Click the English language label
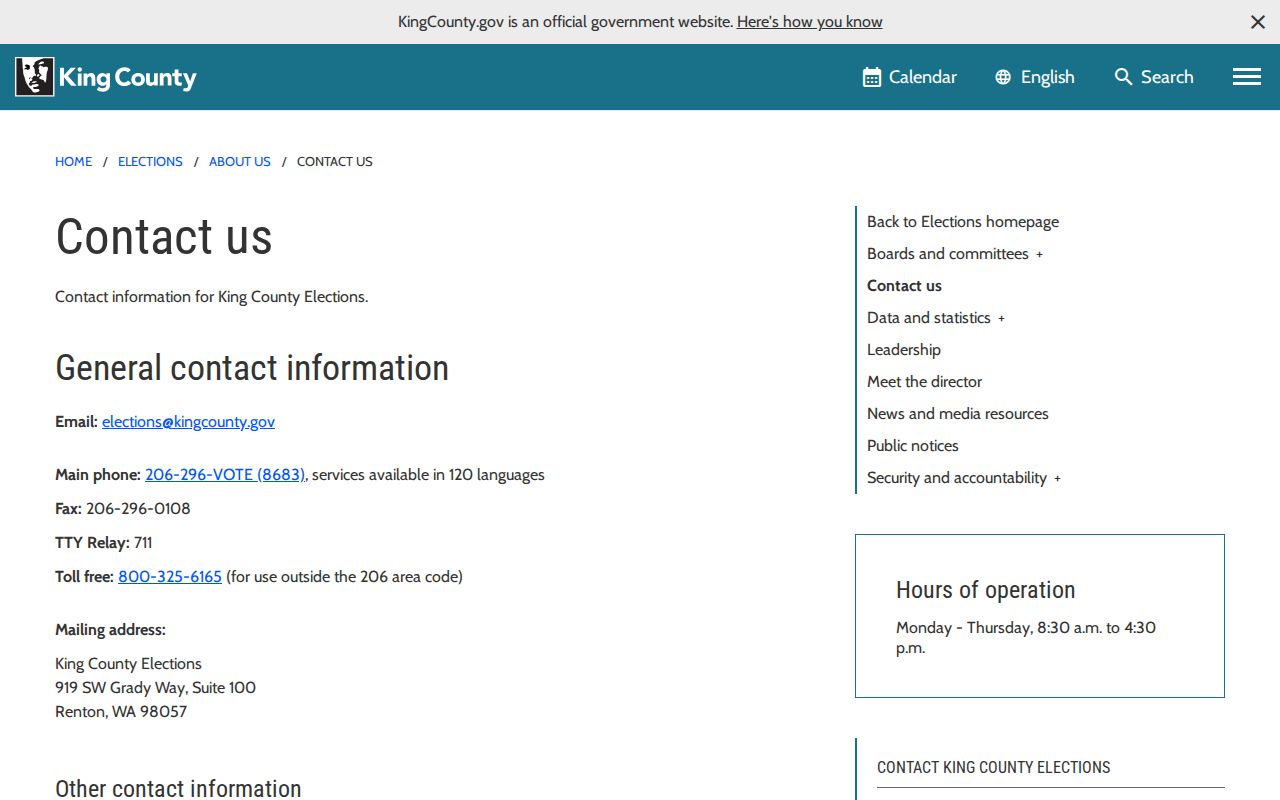Image resolution: width=1280 pixels, height=800 pixels. (x=1048, y=77)
